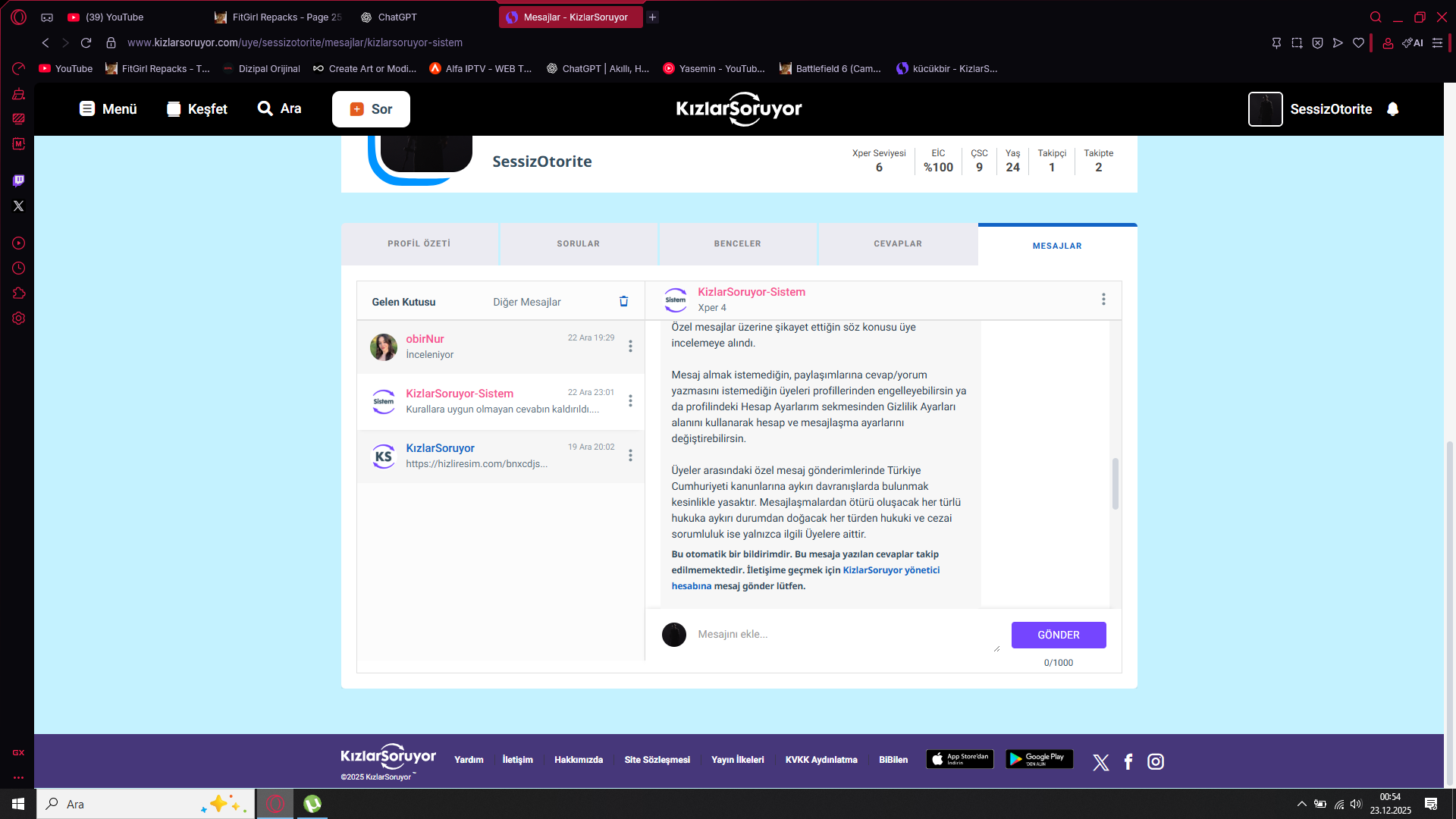The image size is (1456, 819).
Task: Open the X (Twitter) sidebar panel
Action: click(19, 206)
